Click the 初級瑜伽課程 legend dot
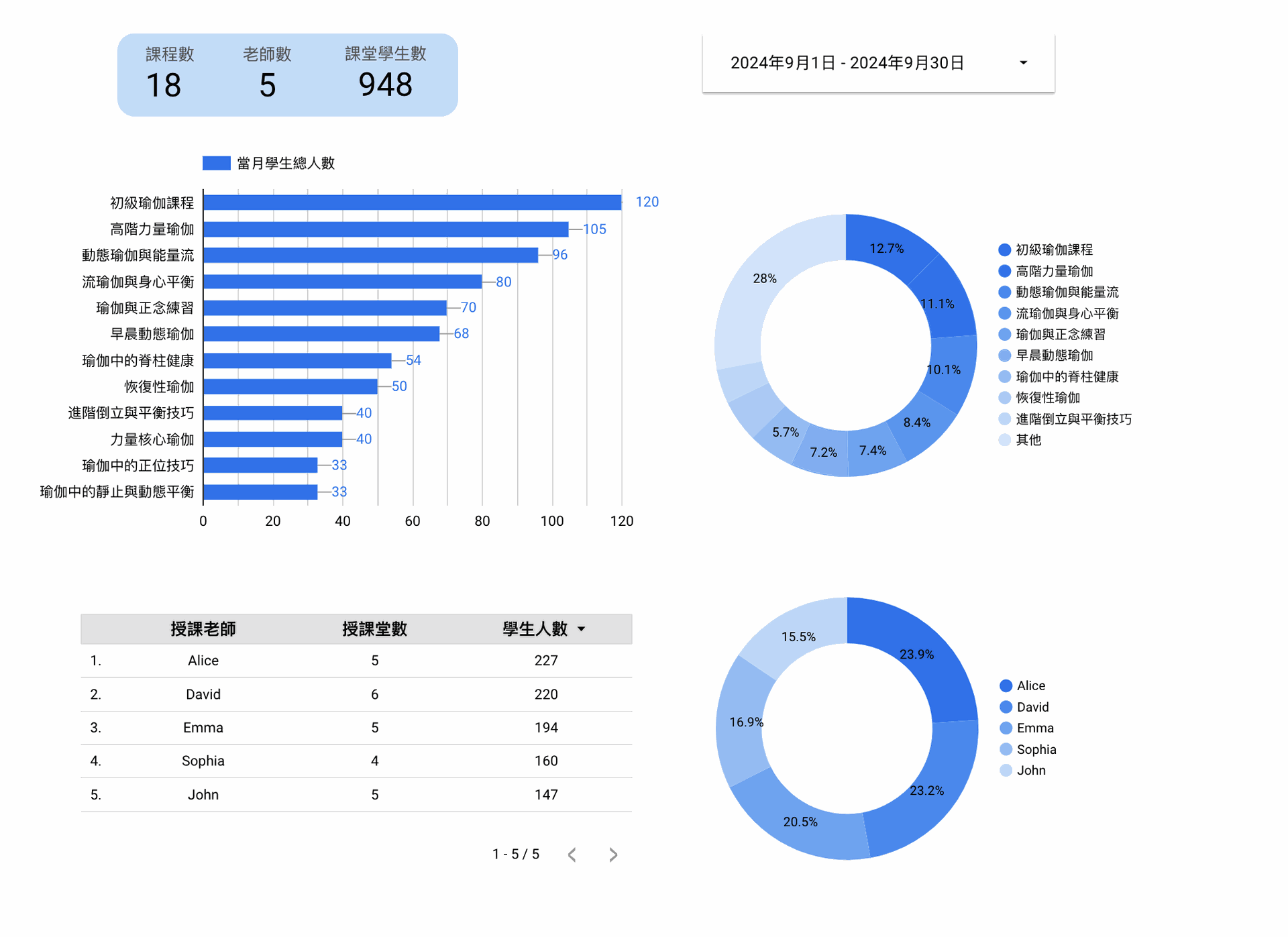The height and width of the screenshot is (937, 1288). click(x=1004, y=250)
